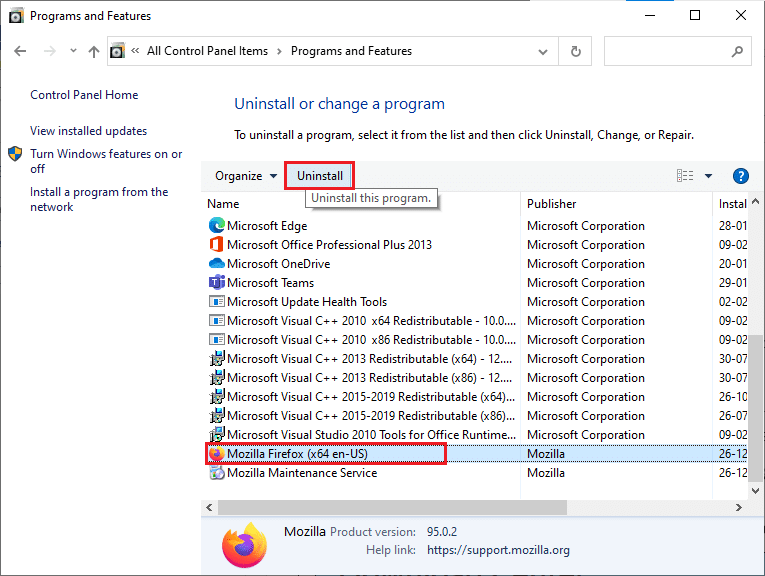
Task: Click product version 95.0.2 value
Action: point(442,532)
